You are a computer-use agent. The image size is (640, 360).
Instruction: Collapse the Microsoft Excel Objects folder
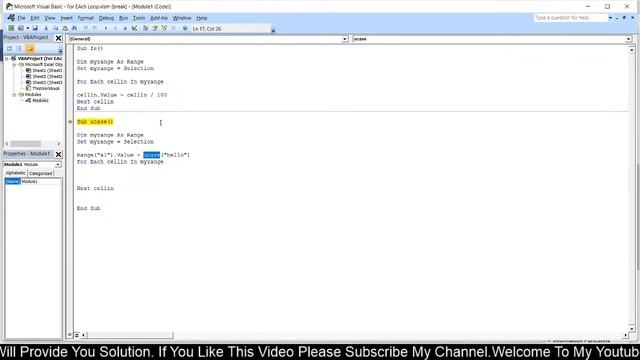click(14, 64)
